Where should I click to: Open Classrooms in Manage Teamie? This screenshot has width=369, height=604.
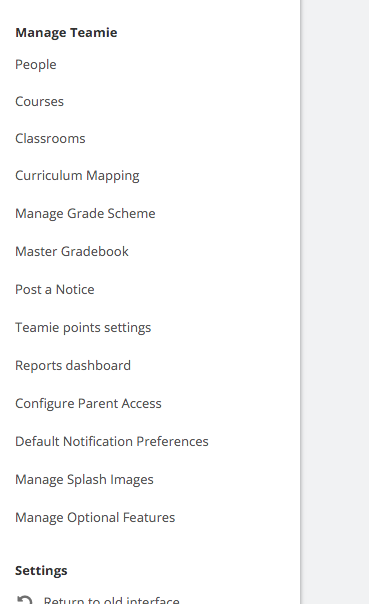50,138
